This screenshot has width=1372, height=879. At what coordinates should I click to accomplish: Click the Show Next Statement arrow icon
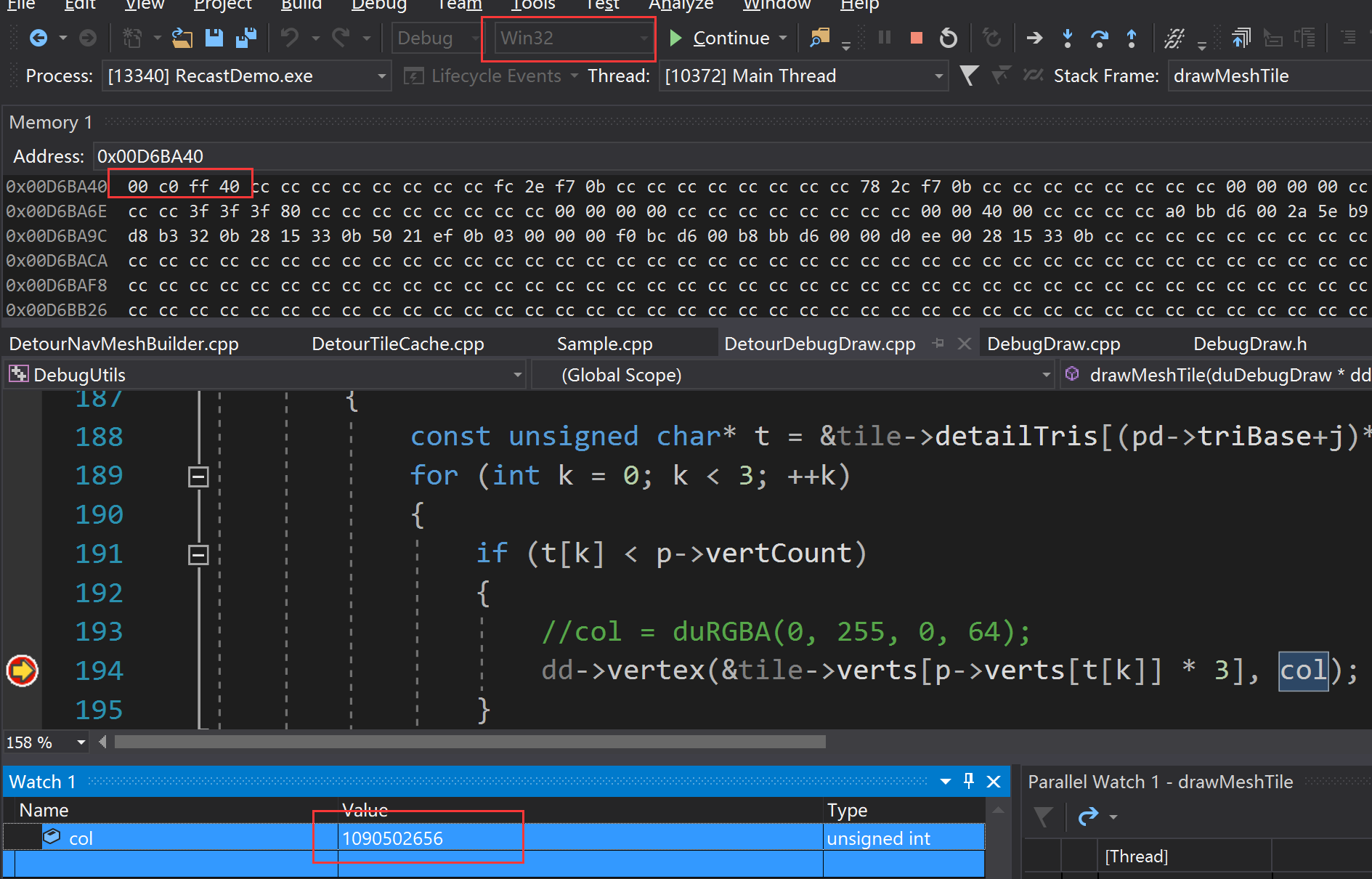point(1034,38)
